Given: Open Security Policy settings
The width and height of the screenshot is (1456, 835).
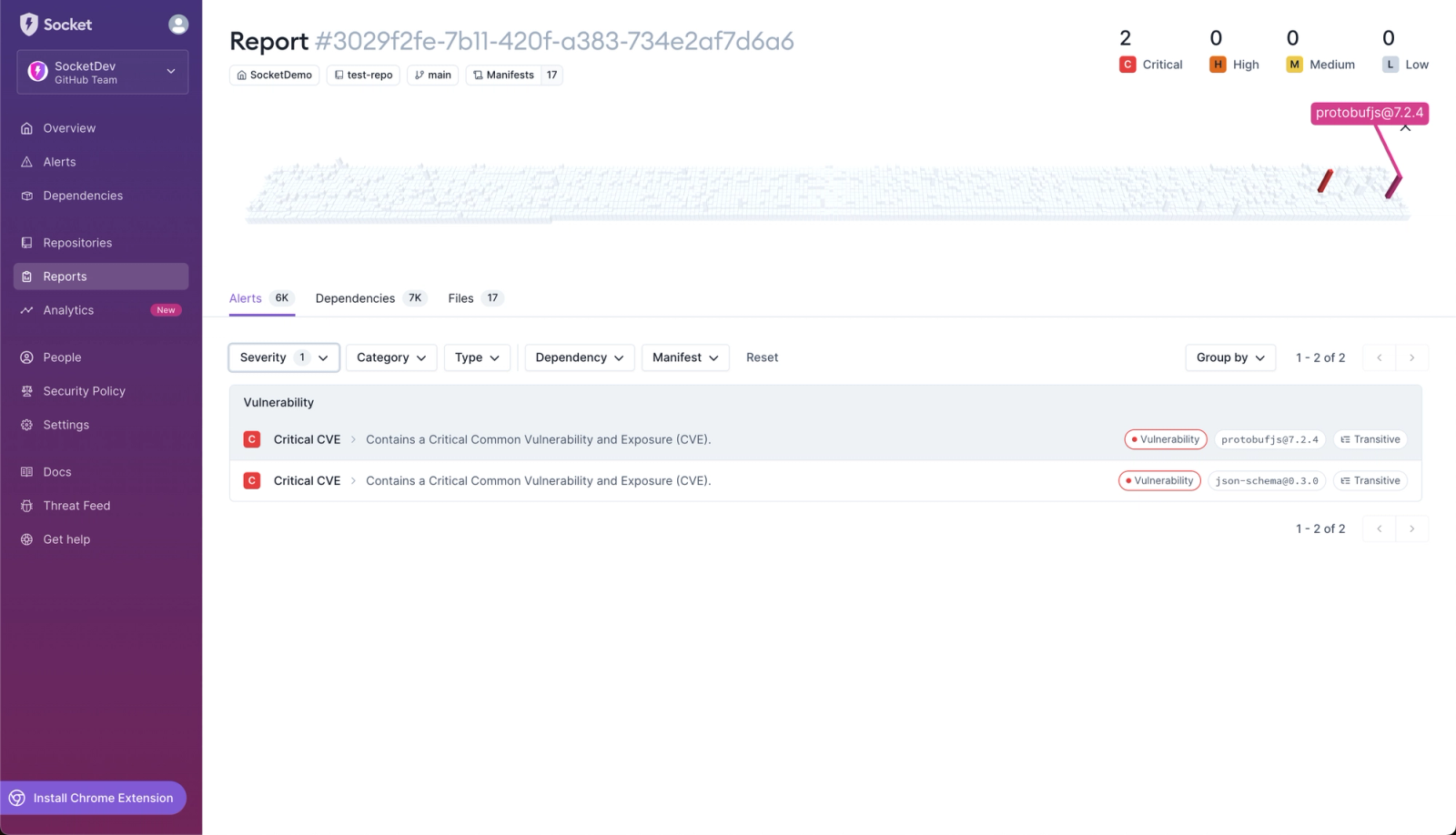Looking at the screenshot, I should click(x=84, y=391).
